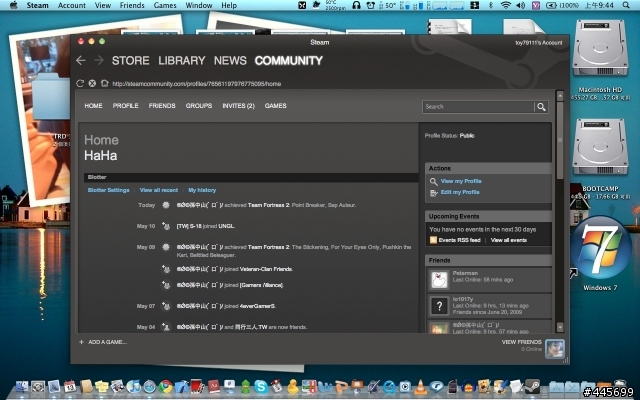Open the Bluetooth menu bar icon
This screenshot has height=400, width=640.
[x=491, y=5]
